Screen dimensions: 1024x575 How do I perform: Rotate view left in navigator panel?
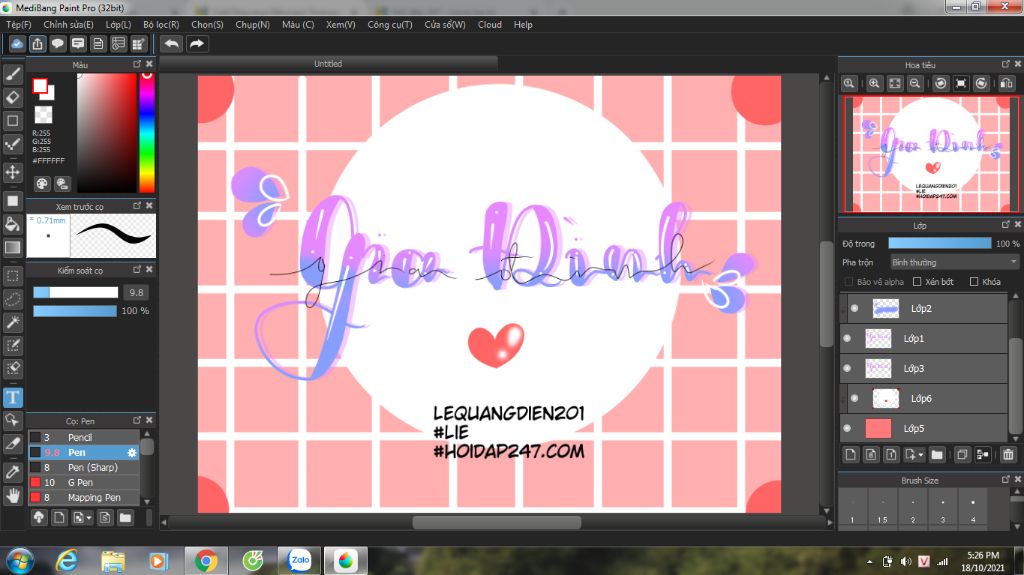tap(940, 84)
